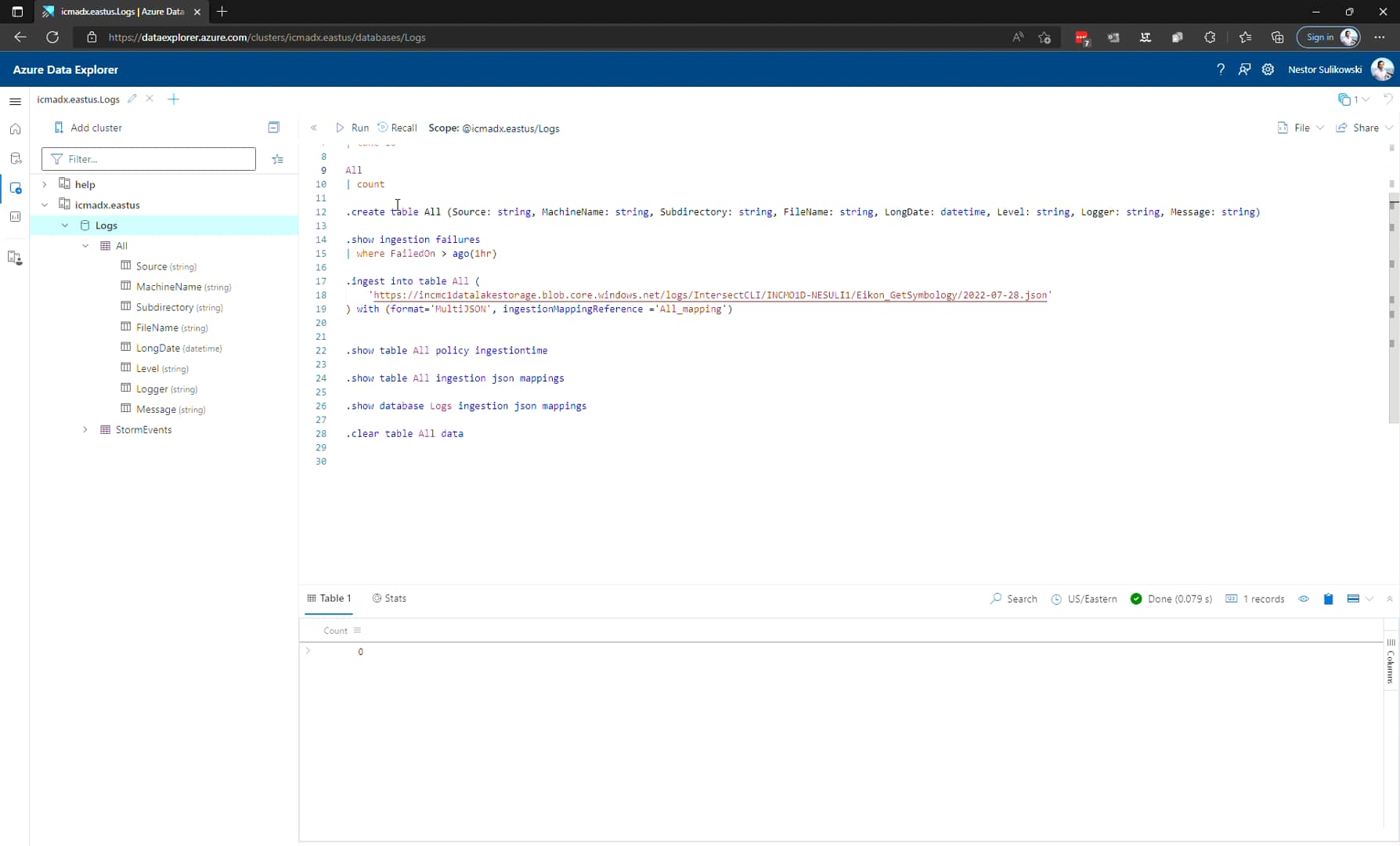This screenshot has width=1400, height=846.
Task: Open the browser extensions icon
Action: (x=1210, y=37)
